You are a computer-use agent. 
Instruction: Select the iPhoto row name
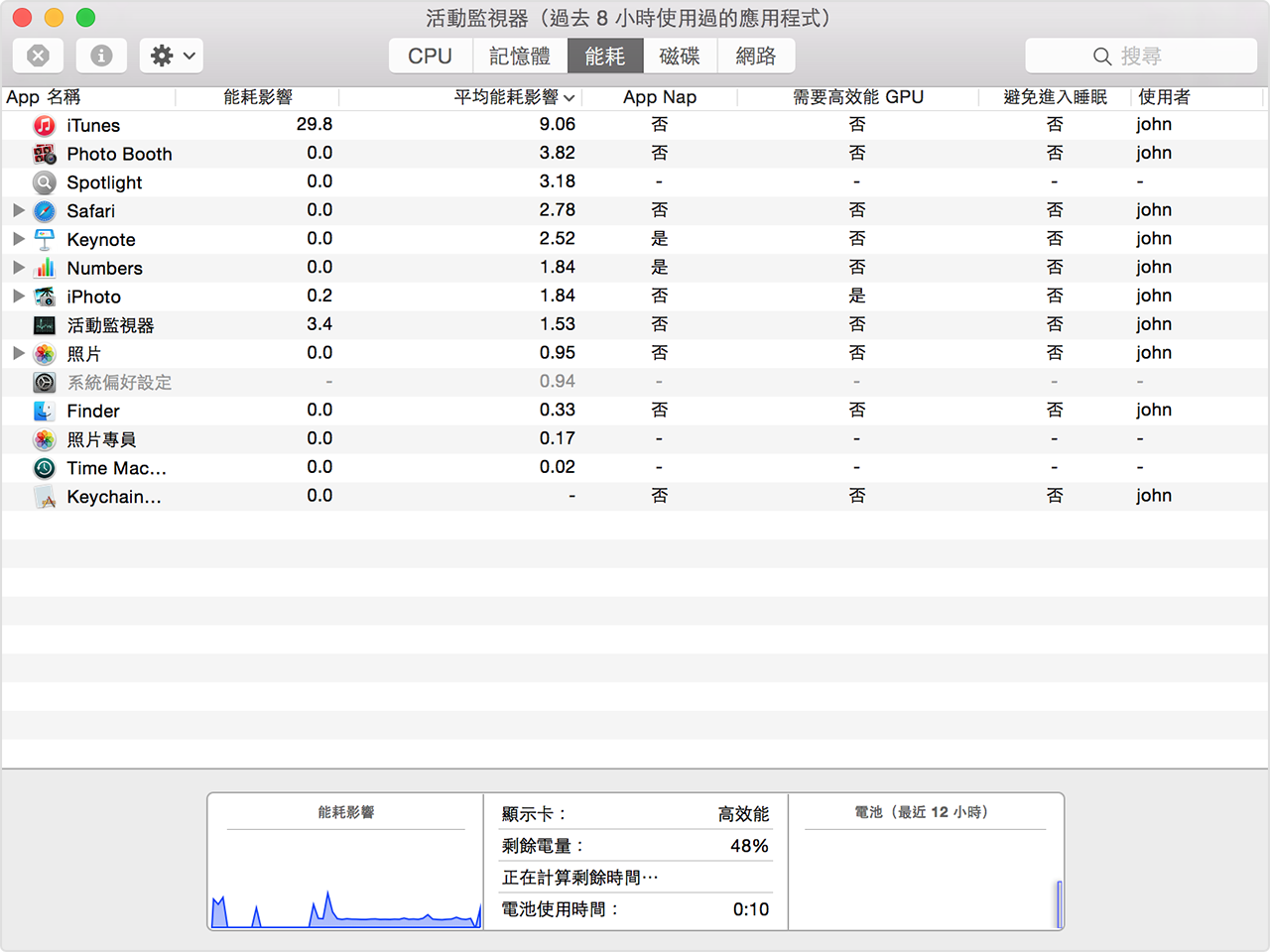tap(93, 297)
